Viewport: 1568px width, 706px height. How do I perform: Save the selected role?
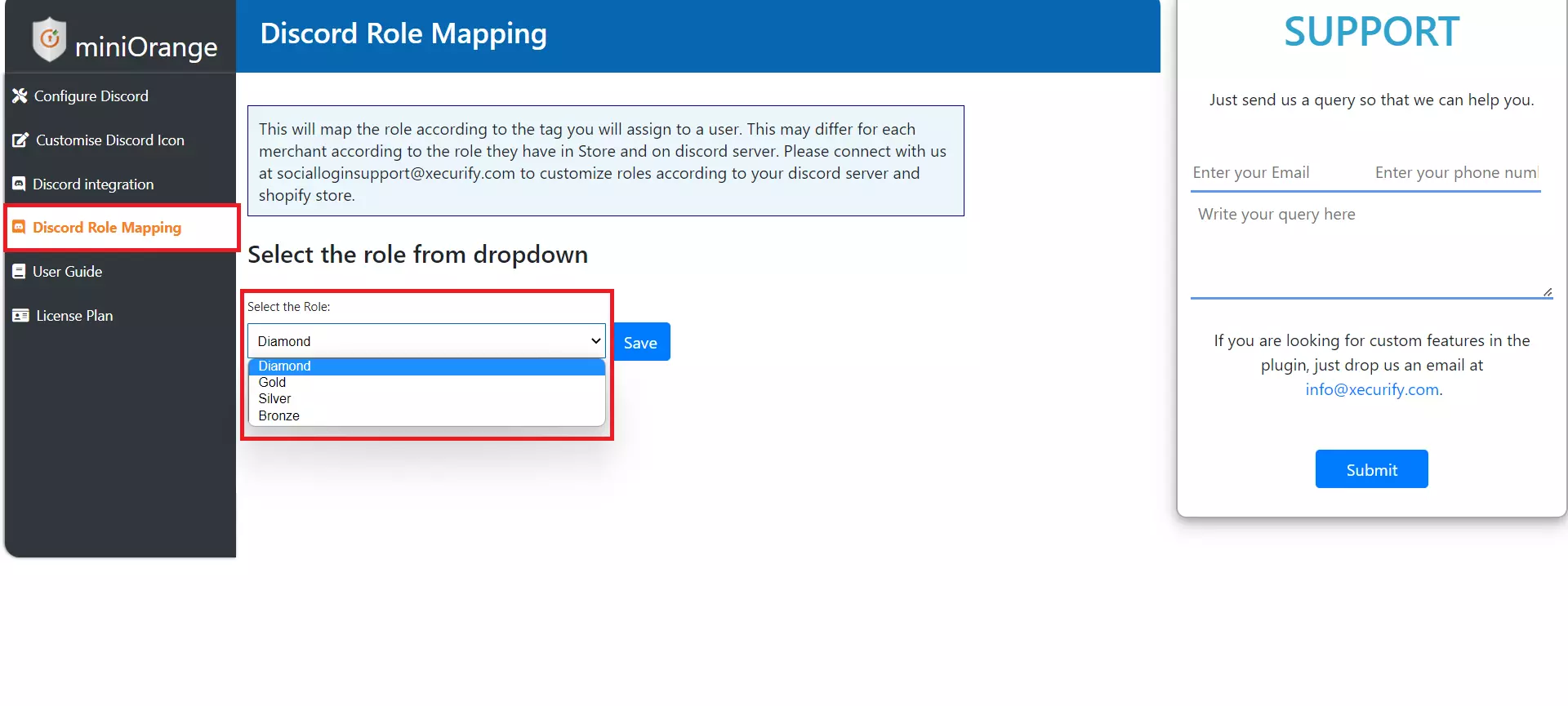pos(641,342)
